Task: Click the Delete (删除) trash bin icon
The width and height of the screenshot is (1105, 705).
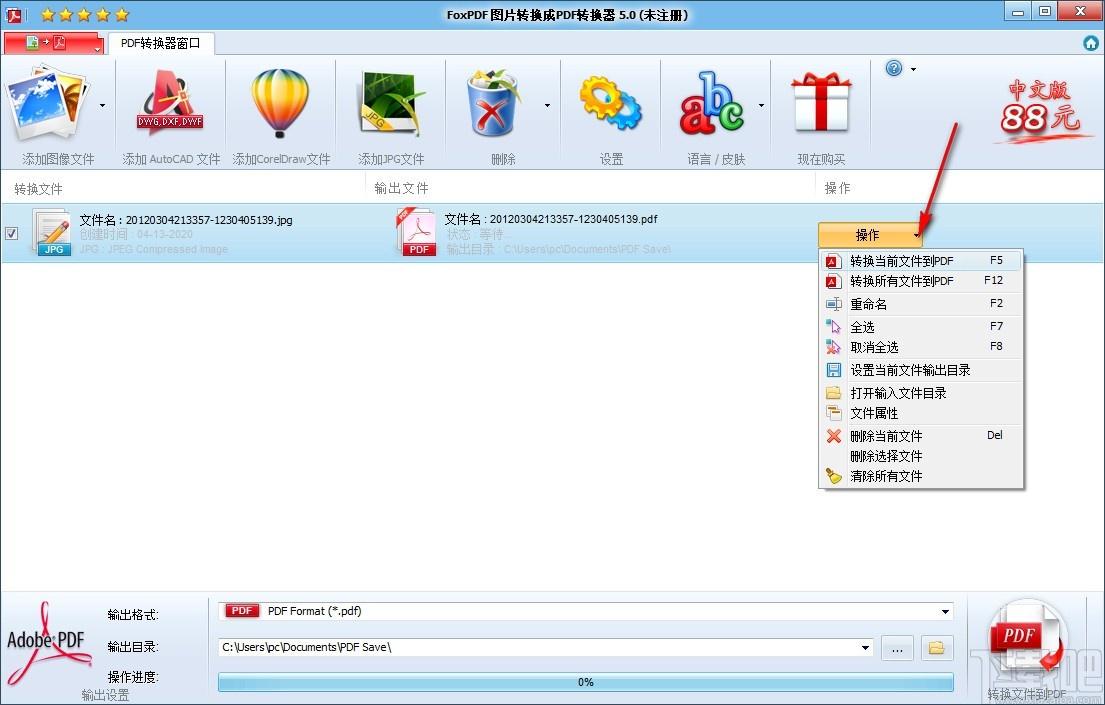Action: coord(493,103)
